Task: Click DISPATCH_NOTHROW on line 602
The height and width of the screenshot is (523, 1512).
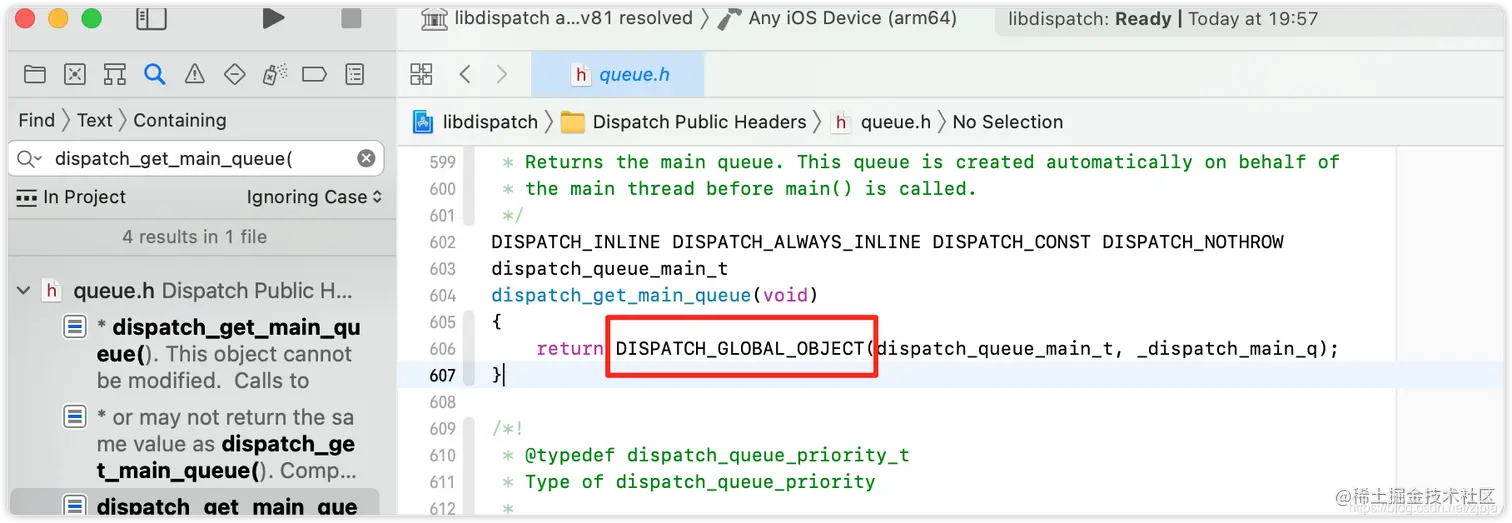Action: coord(1193,242)
